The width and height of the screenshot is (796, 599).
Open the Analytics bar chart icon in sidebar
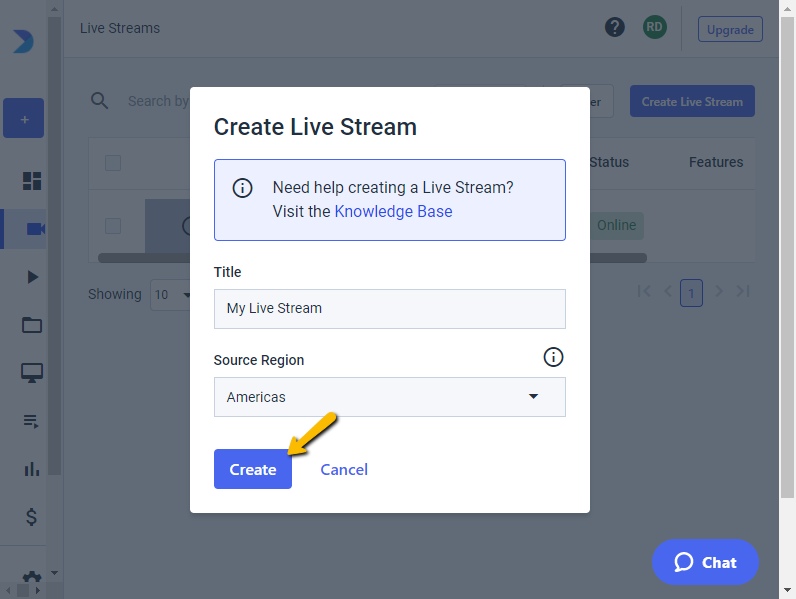click(31, 469)
